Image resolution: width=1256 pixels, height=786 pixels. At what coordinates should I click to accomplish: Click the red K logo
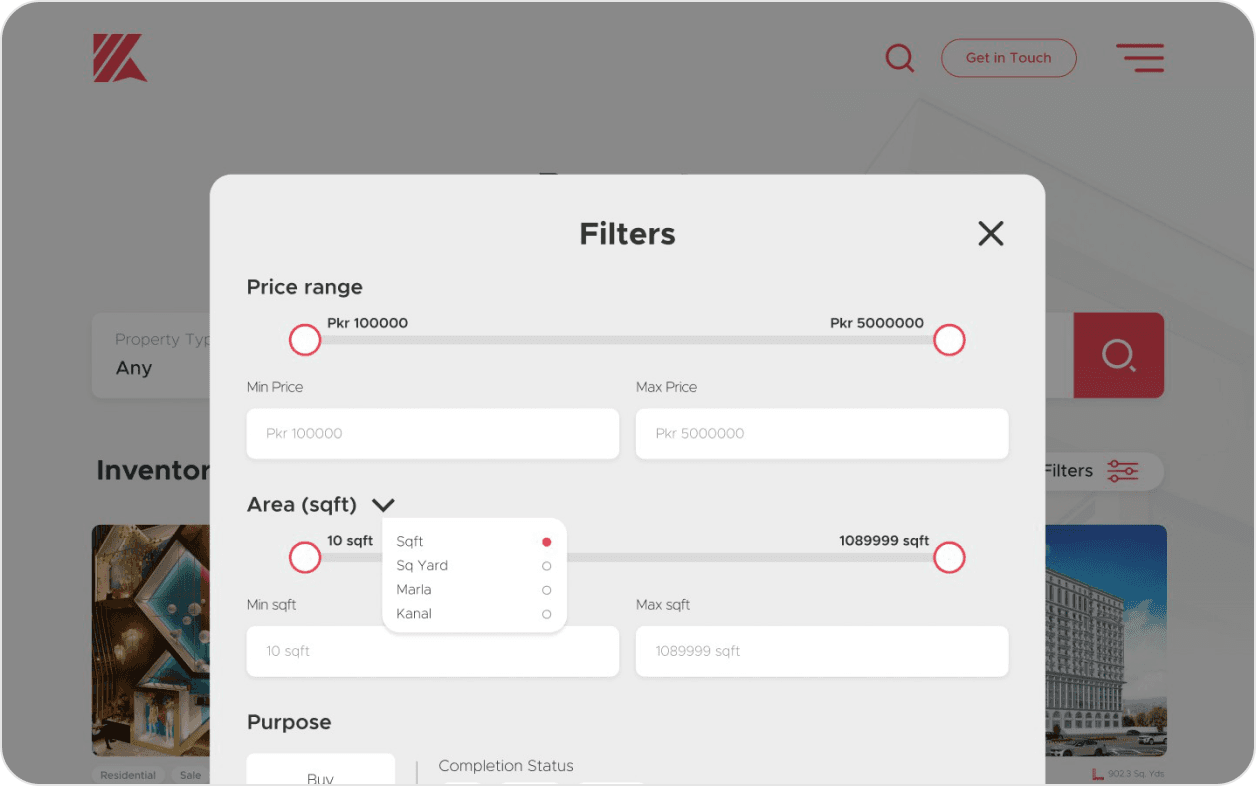(x=120, y=58)
